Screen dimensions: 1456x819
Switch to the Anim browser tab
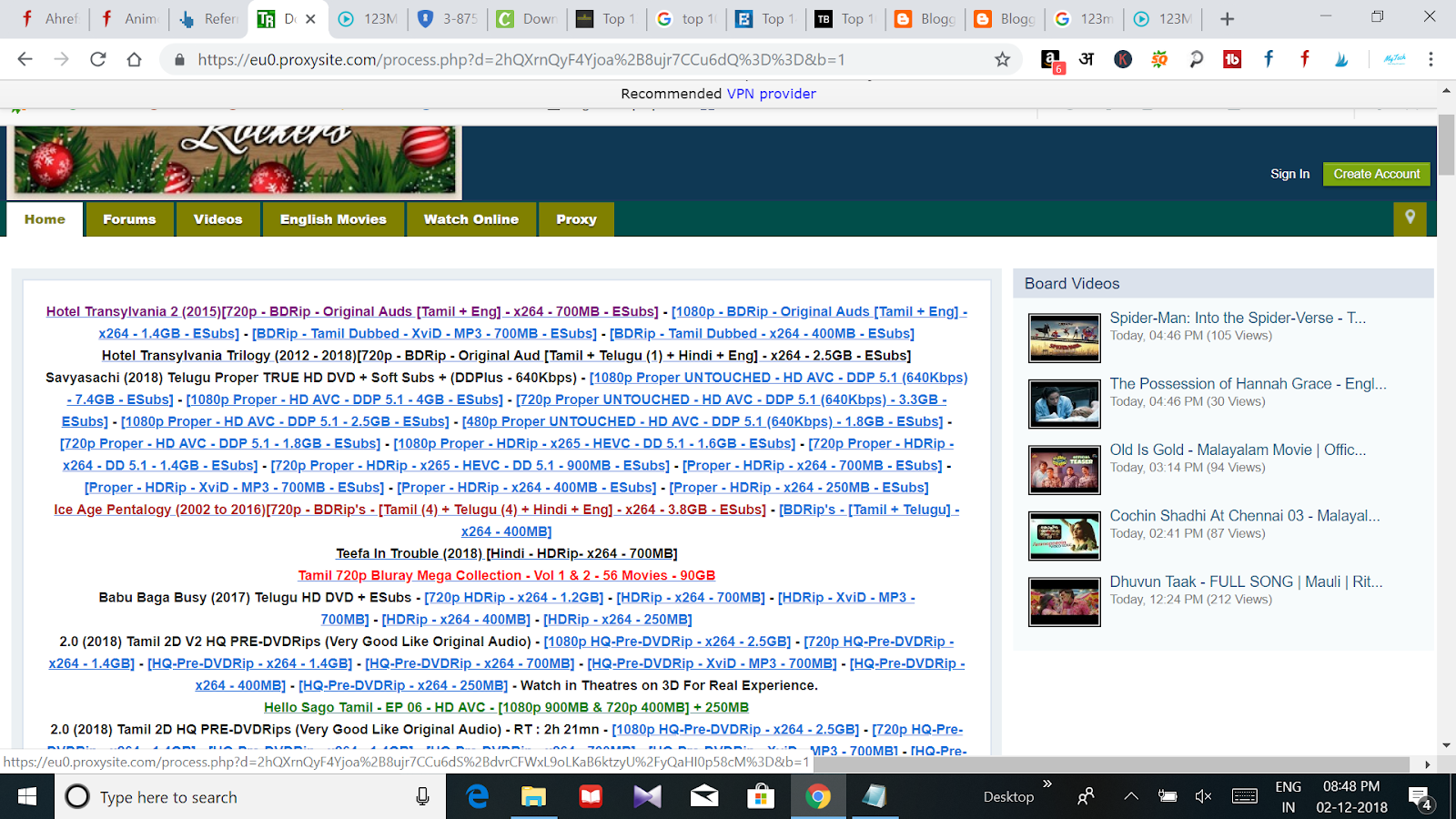(x=129, y=18)
